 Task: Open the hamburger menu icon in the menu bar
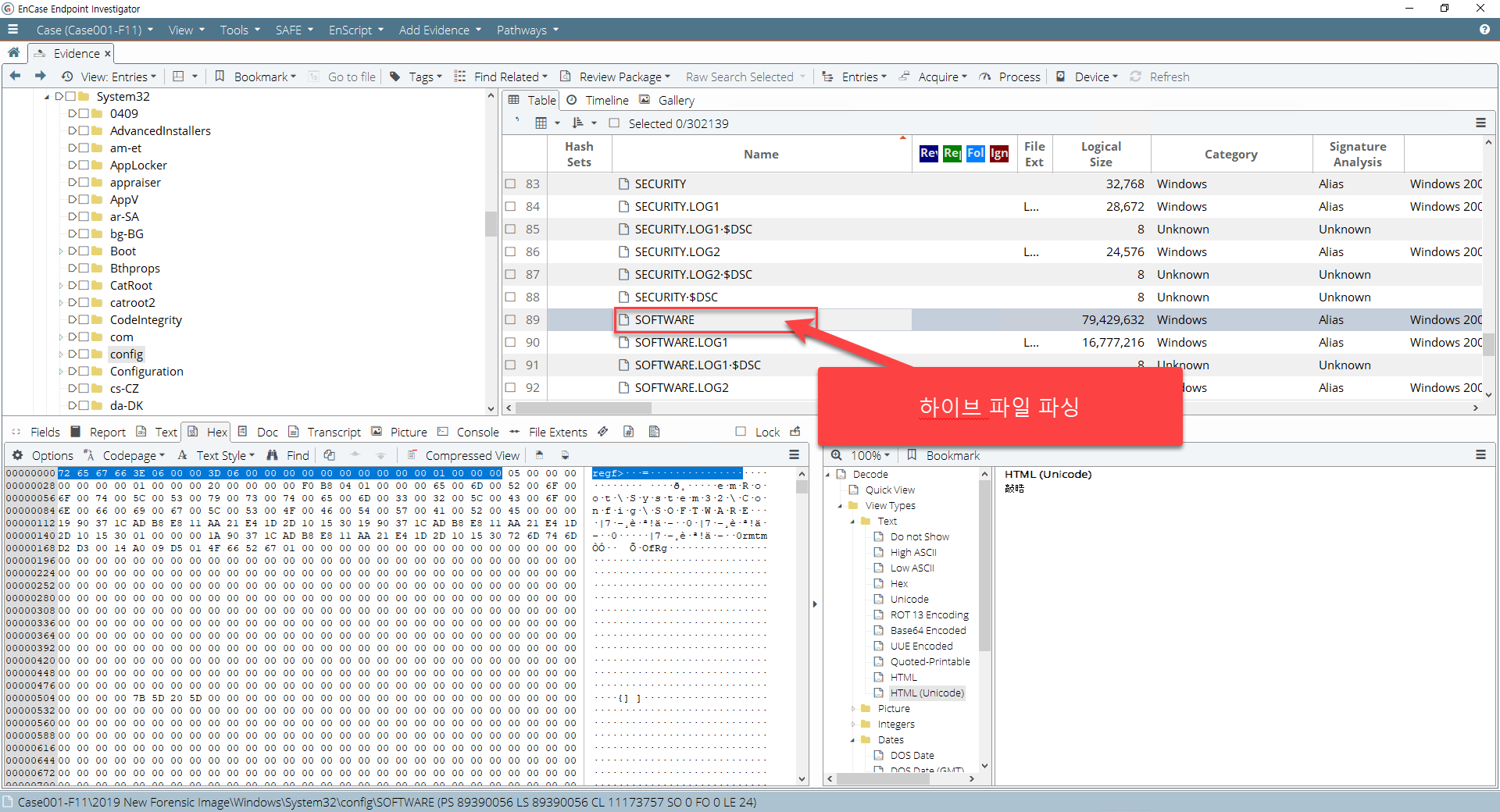12,30
